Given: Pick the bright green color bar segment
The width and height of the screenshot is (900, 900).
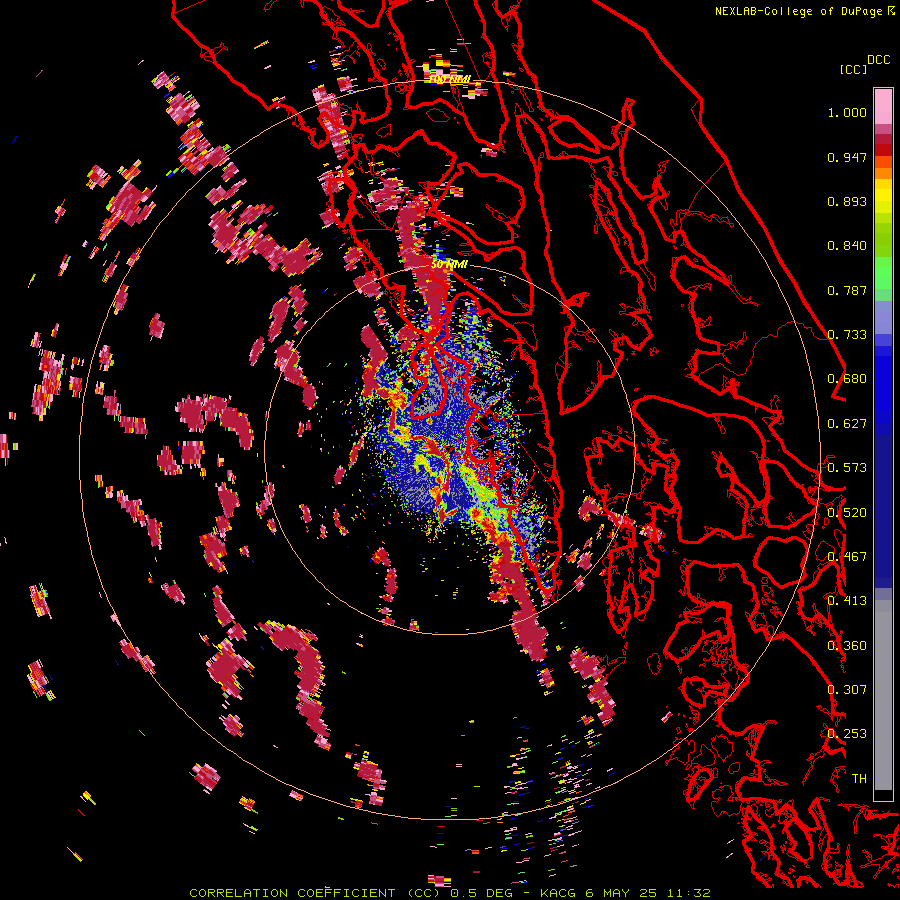Looking at the screenshot, I should pos(883,273).
